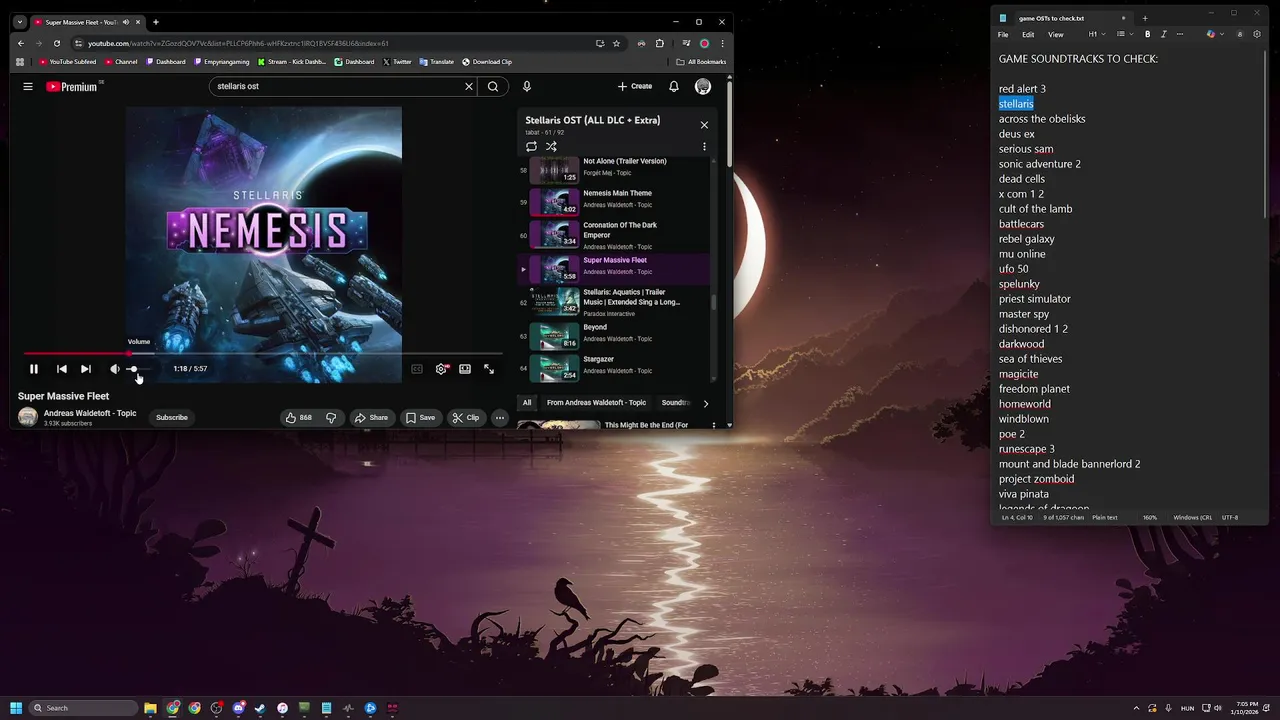Open Notepad Copilot dropdown

(1214, 34)
